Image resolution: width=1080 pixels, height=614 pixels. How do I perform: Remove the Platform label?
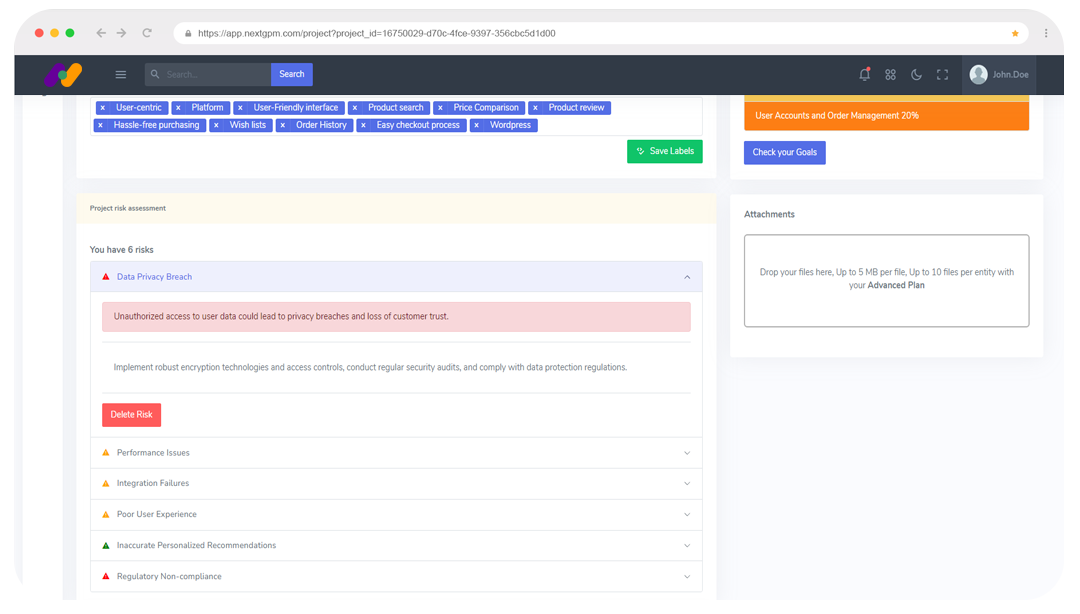tap(178, 108)
